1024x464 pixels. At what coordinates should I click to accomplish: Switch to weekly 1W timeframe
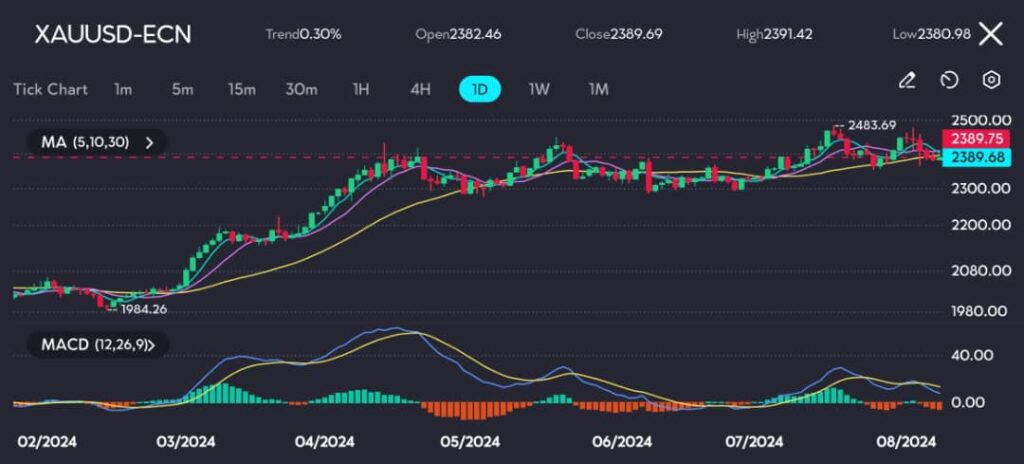pyautogui.click(x=539, y=89)
